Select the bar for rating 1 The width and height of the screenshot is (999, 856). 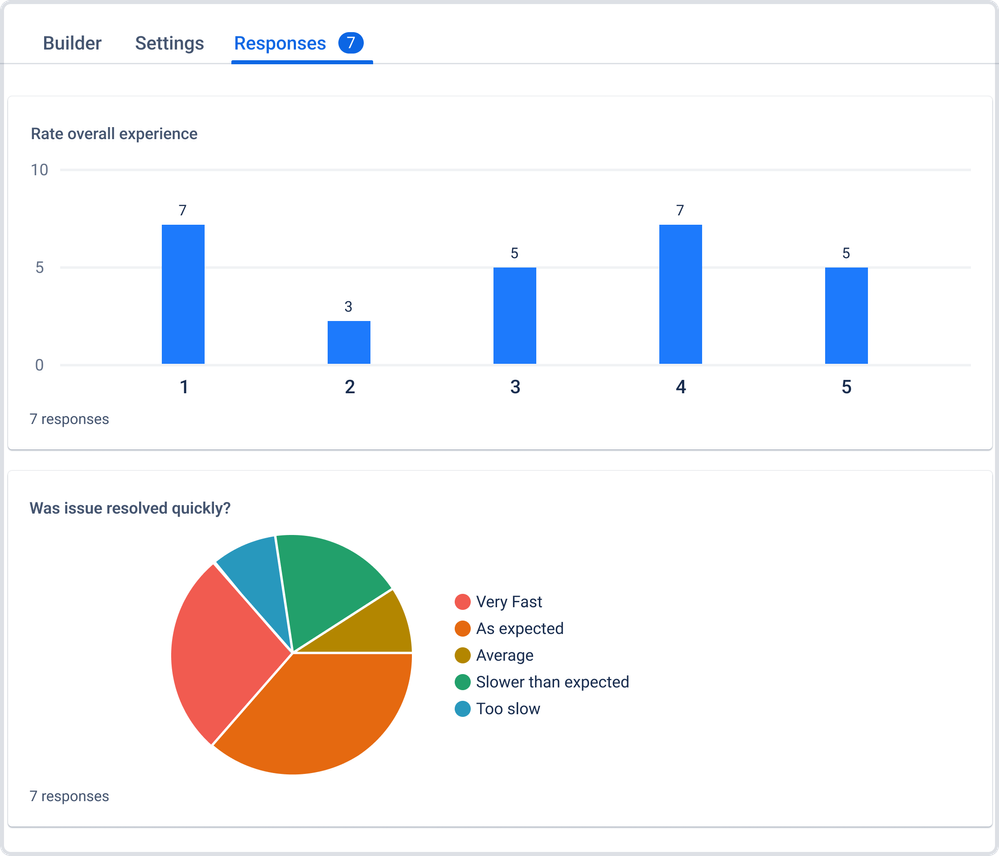[x=183, y=294]
